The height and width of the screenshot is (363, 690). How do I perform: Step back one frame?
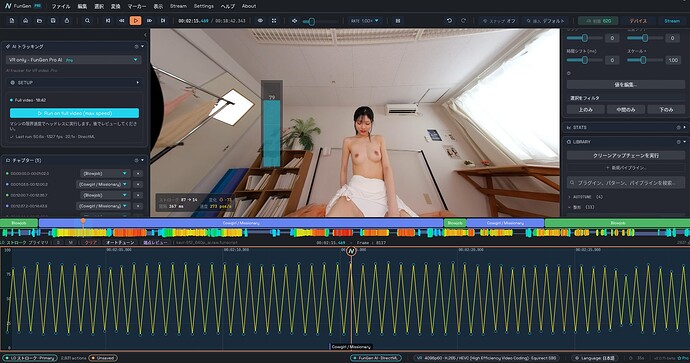pos(121,21)
